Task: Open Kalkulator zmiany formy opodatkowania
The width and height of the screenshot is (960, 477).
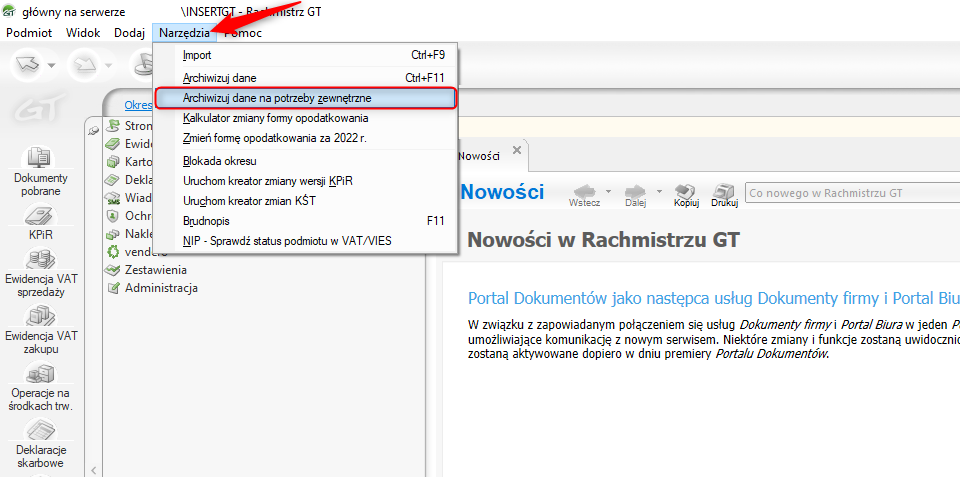Action: [305, 118]
